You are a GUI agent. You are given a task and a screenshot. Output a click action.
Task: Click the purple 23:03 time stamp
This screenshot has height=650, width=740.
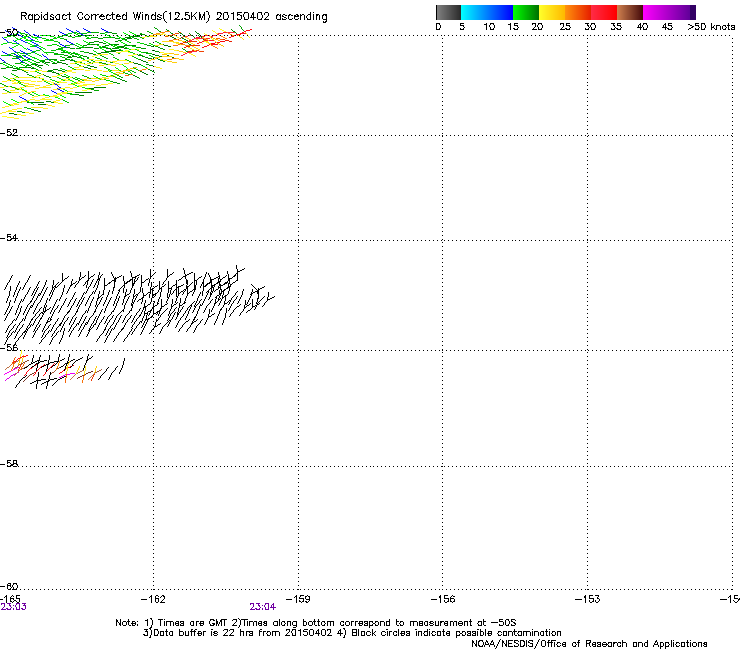pos(14,607)
